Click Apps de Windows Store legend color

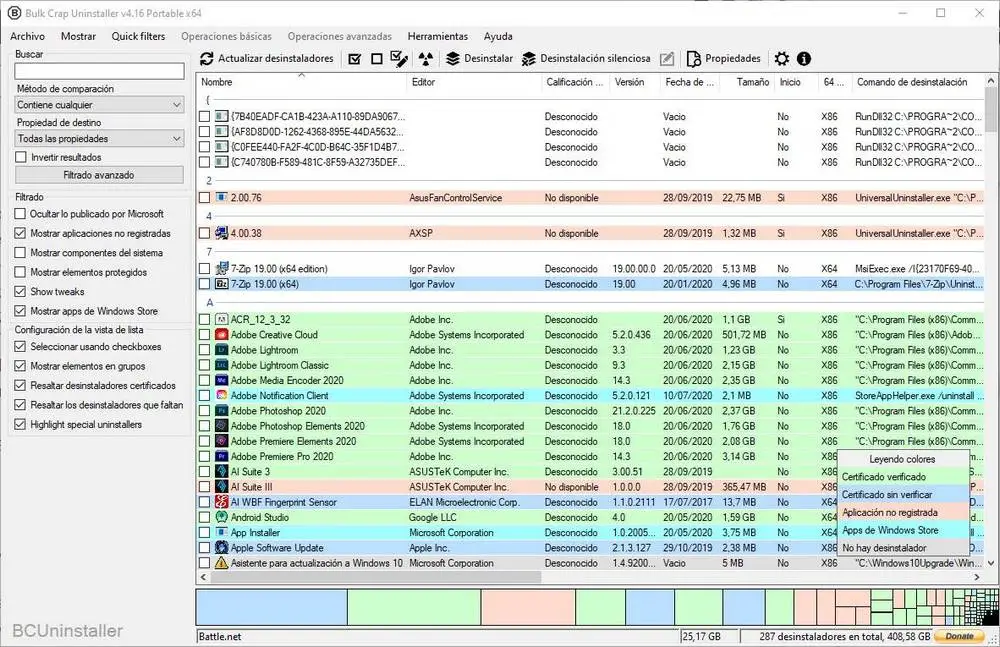tap(902, 530)
